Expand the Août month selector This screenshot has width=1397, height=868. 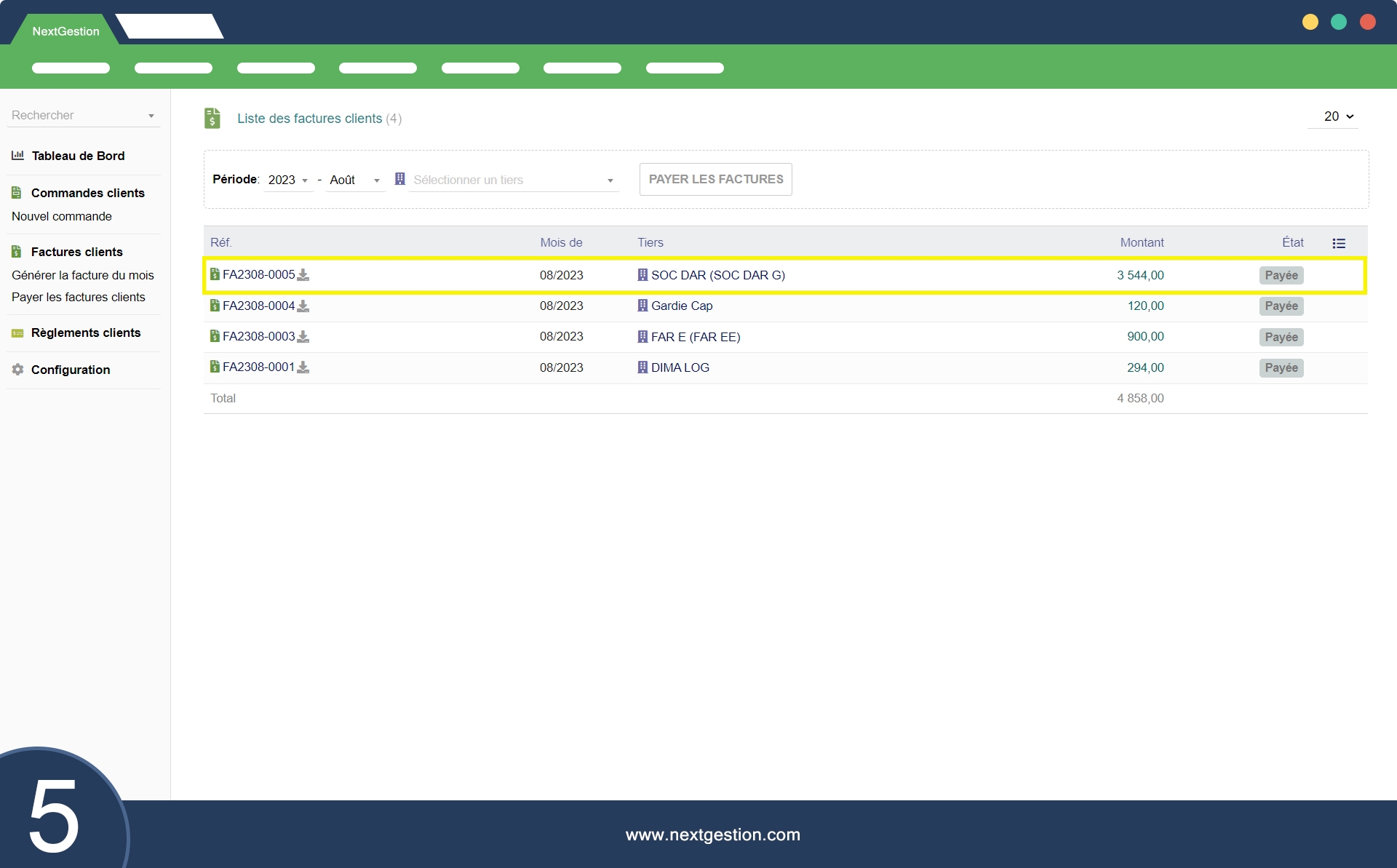(354, 180)
